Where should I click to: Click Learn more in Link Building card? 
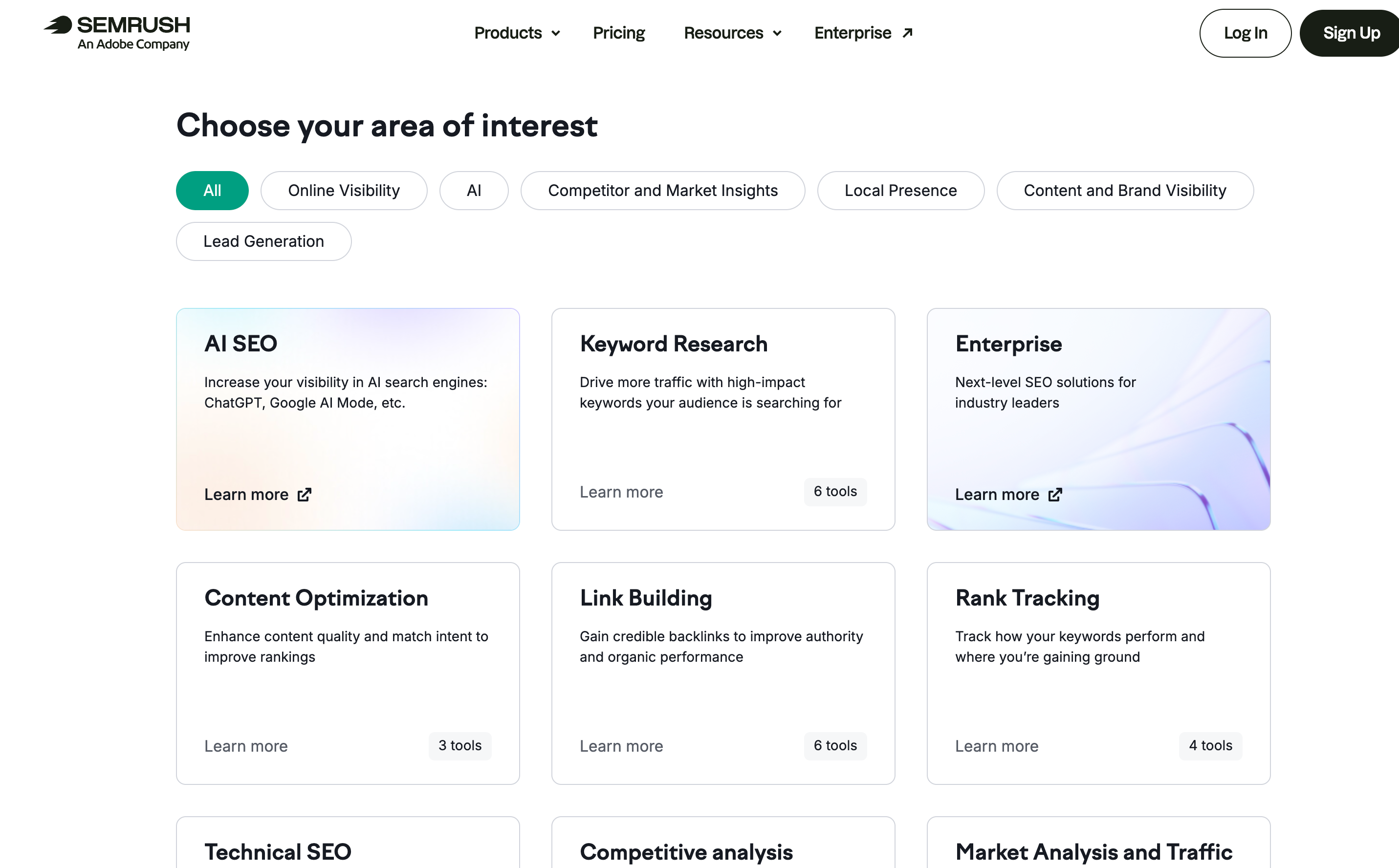621,746
